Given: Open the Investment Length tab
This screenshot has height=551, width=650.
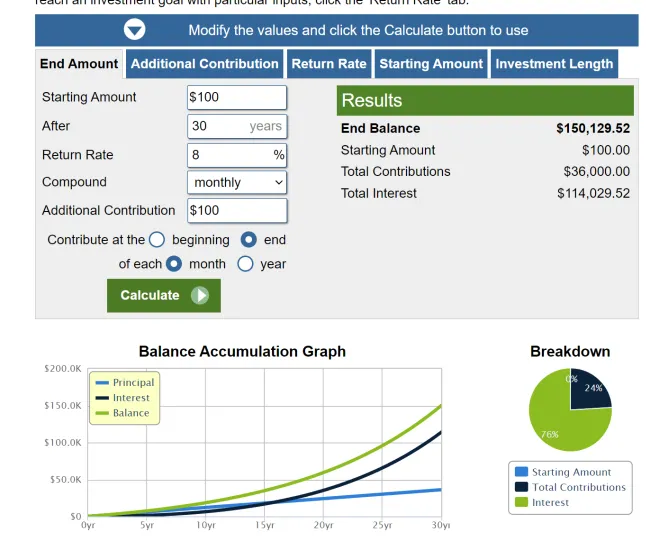Looking at the screenshot, I should 554,64.
